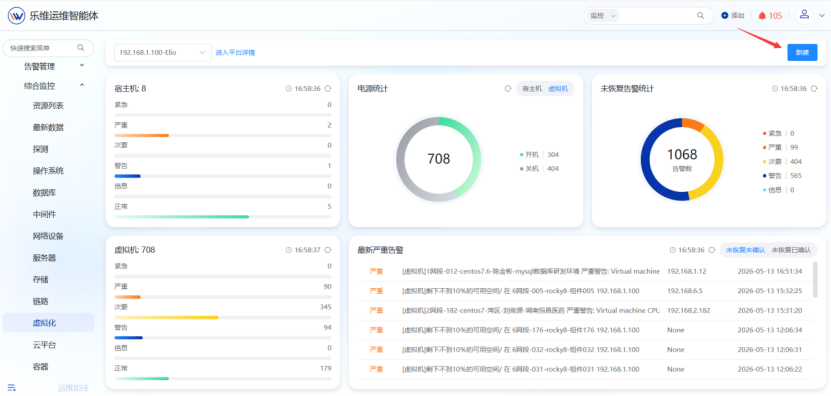
Task: Open the 192.168.1.100-Elio platform dropdown
Action: 163,52
